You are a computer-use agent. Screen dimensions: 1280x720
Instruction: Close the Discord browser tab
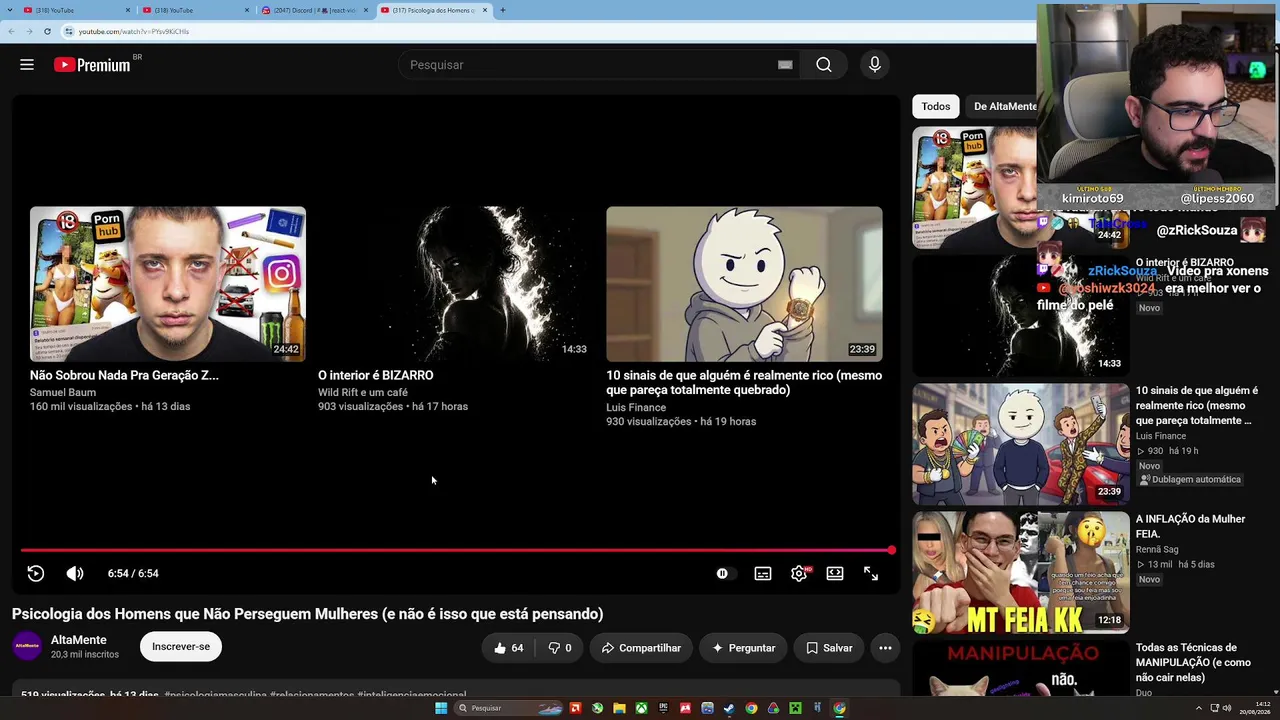point(366,10)
